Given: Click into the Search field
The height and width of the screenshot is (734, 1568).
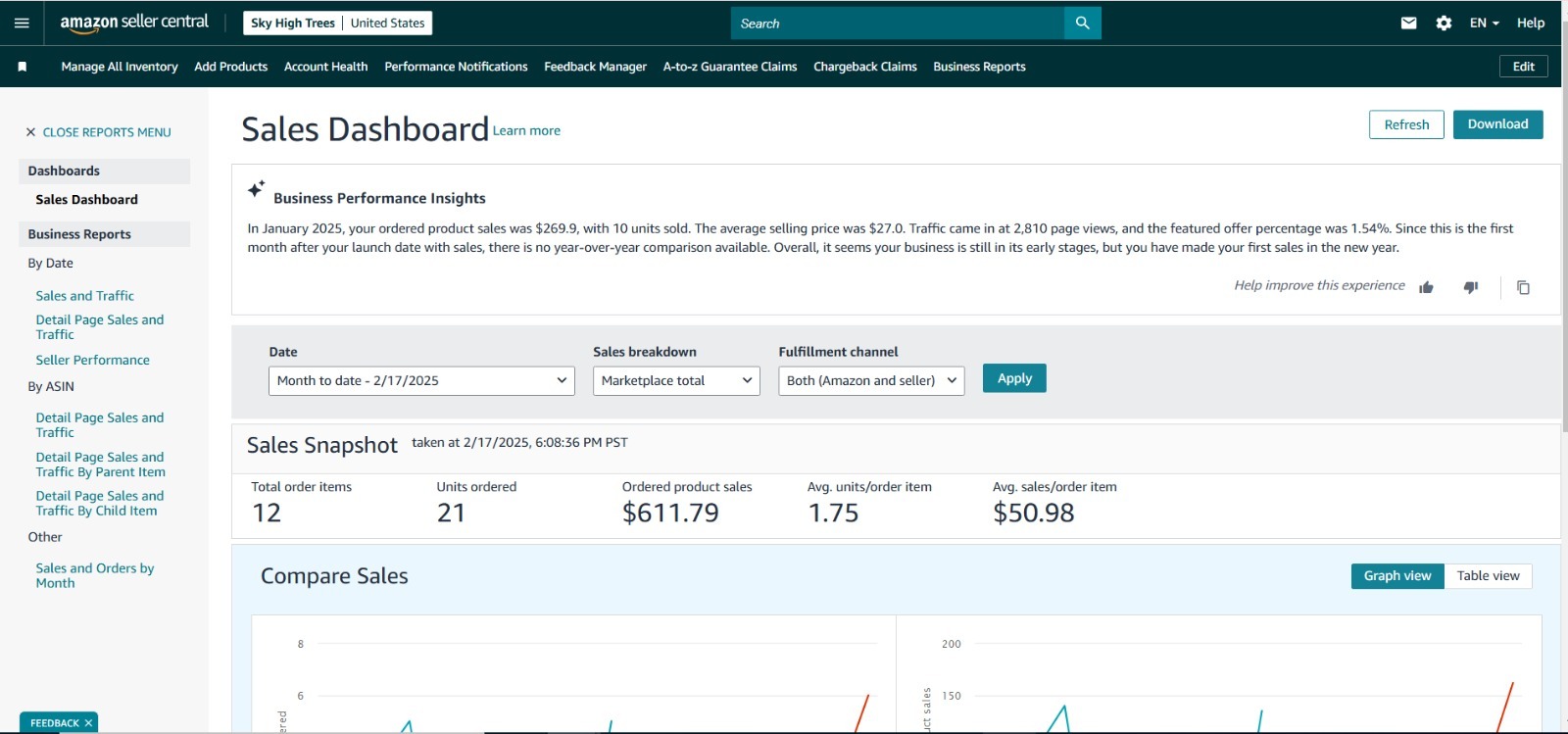Looking at the screenshot, I should [897, 23].
